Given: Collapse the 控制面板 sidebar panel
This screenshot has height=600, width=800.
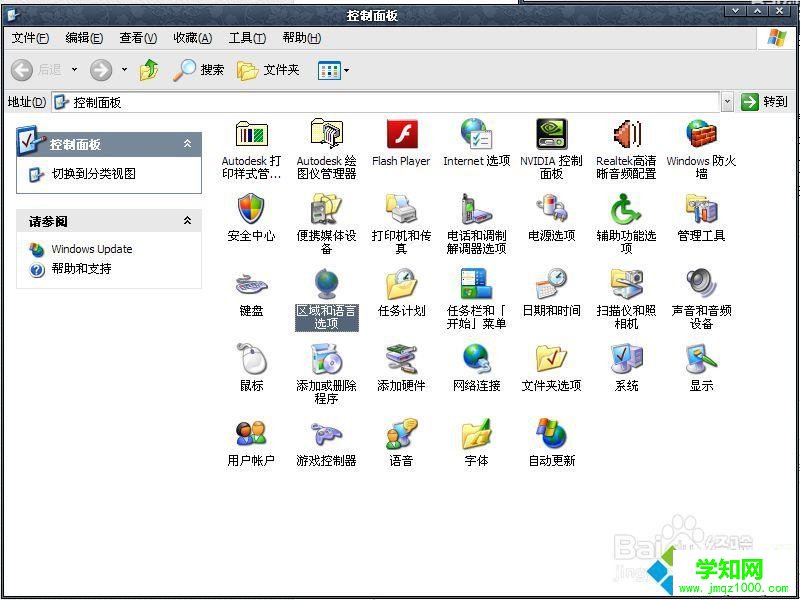Looking at the screenshot, I should [x=188, y=144].
